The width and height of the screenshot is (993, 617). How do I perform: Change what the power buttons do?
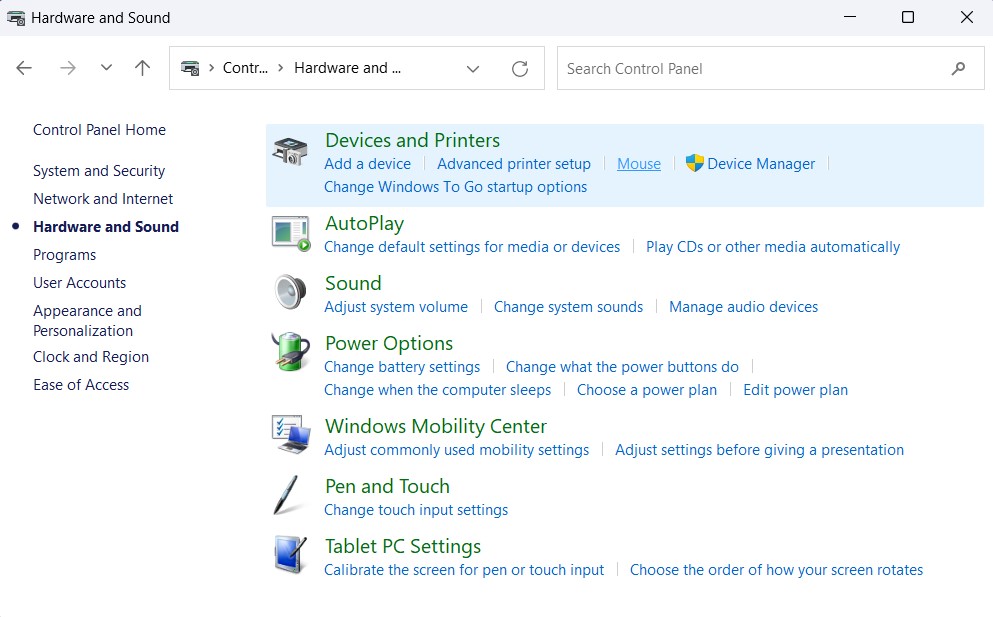pos(622,367)
